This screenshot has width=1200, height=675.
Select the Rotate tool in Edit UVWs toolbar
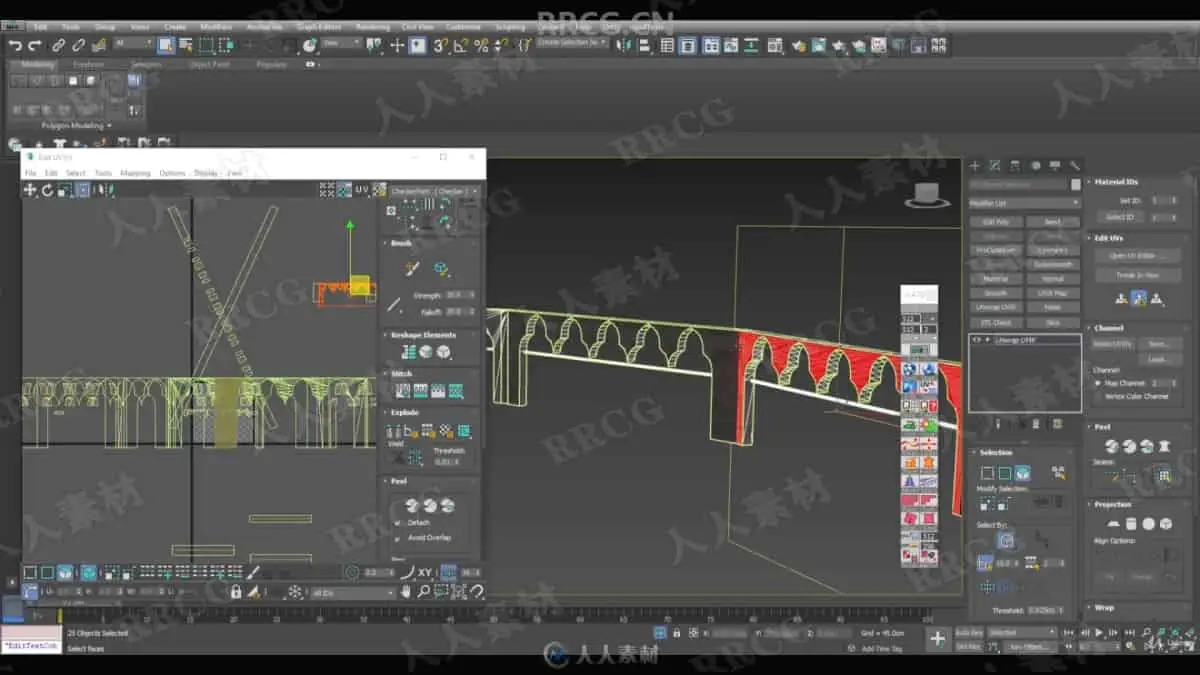click(47, 190)
